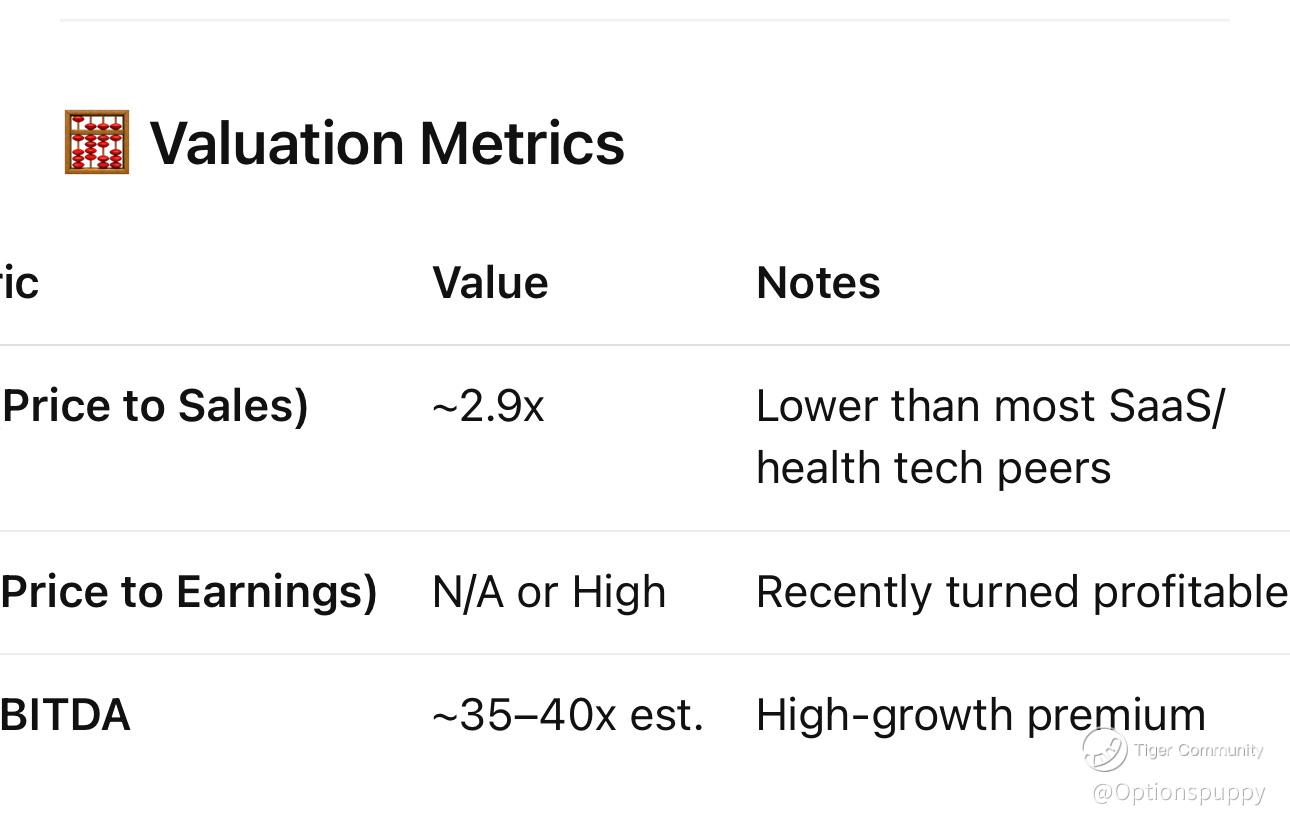Image resolution: width=1290 pixels, height=821 pixels.
Task: Select the Valuation Metrics heading
Action: pos(387,143)
